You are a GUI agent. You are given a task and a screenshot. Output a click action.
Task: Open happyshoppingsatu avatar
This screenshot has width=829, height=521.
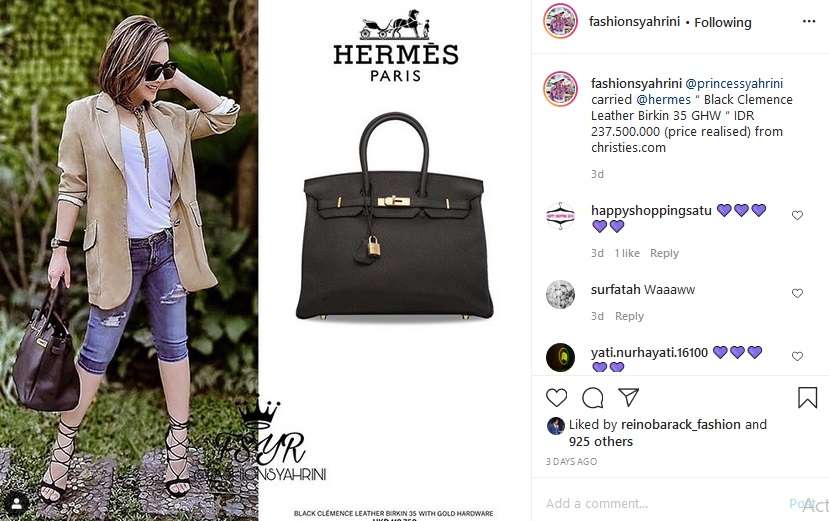coord(560,216)
